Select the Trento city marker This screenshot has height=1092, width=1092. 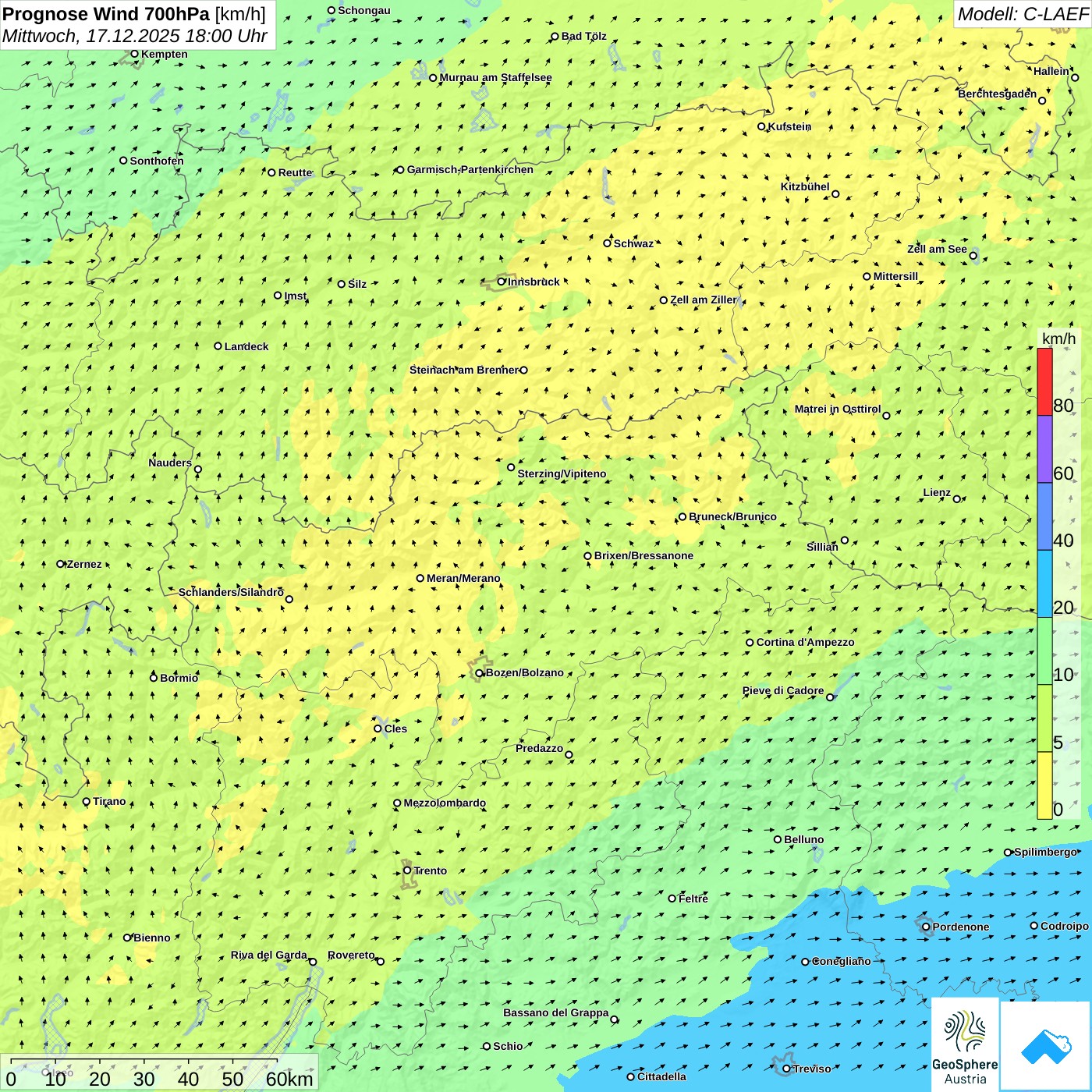pyautogui.click(x=407, y=870)
